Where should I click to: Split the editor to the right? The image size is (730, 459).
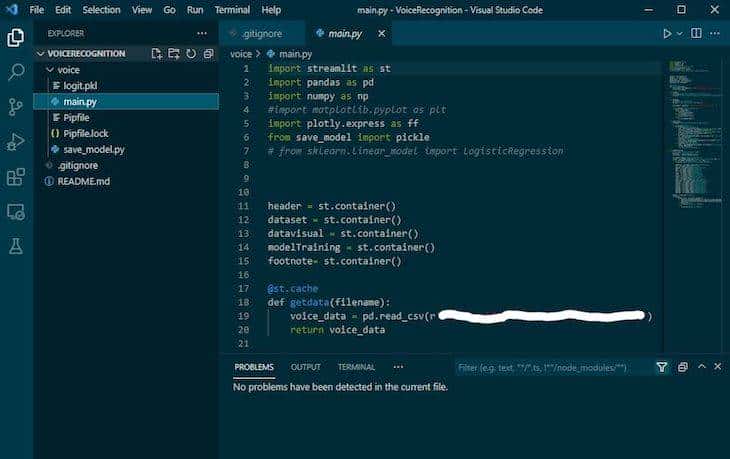(x=696, y=33)
